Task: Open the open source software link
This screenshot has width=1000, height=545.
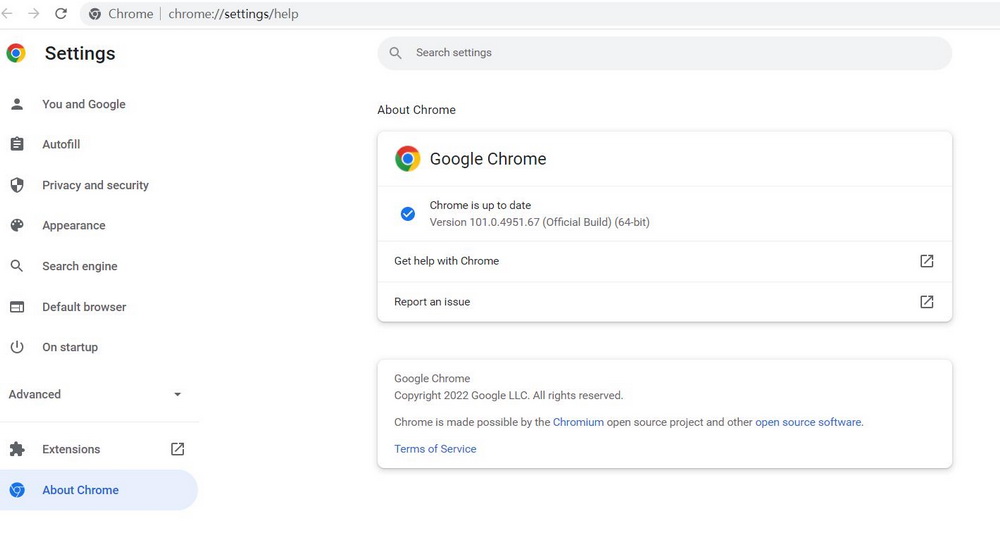Action: click(x=808, y=422)
